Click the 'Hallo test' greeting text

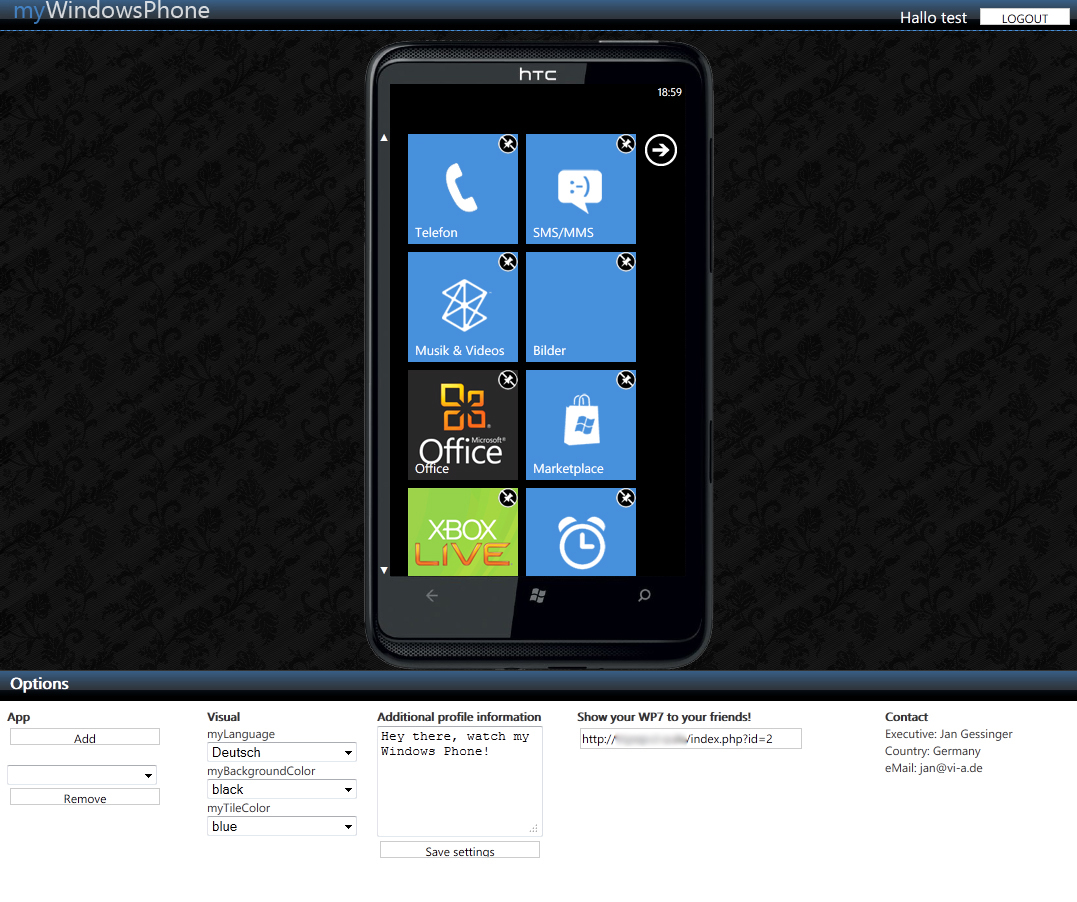coord(933,18)
